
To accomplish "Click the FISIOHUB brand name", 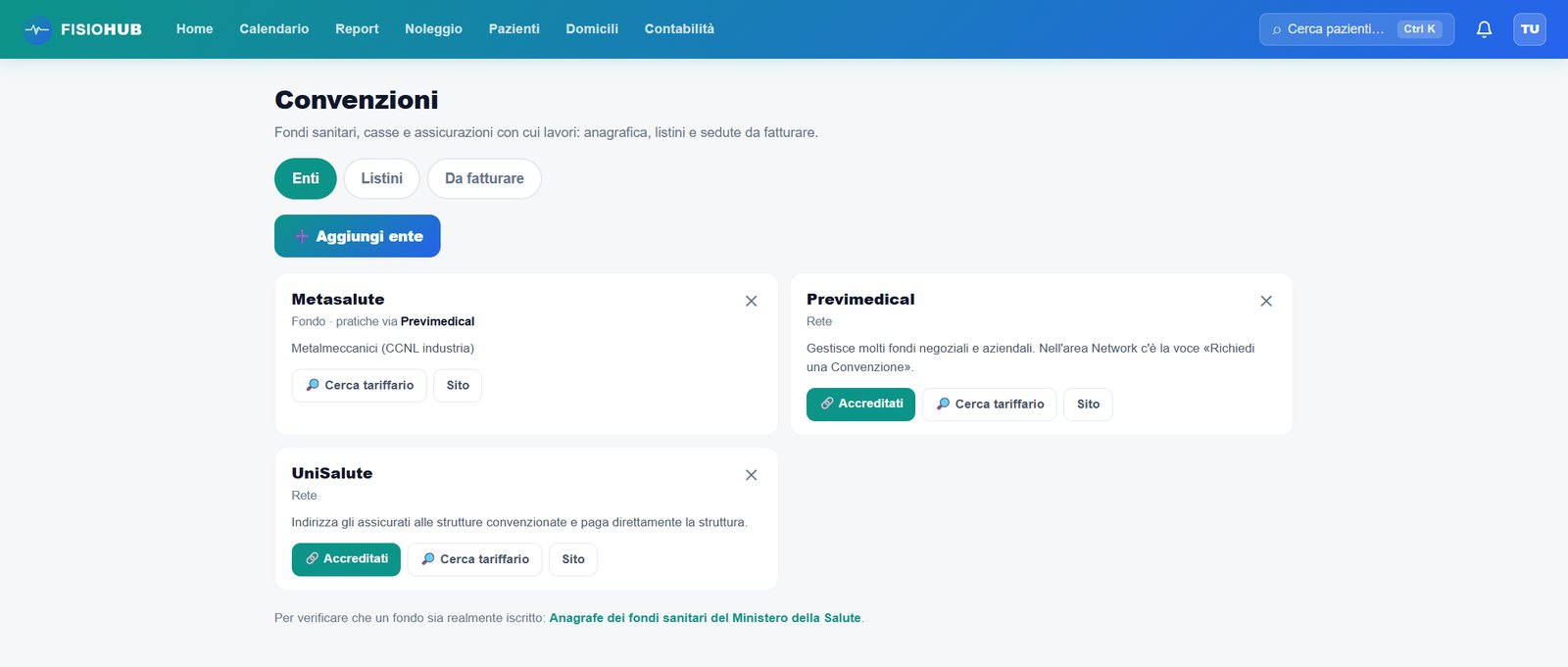I will click(101, 29).
